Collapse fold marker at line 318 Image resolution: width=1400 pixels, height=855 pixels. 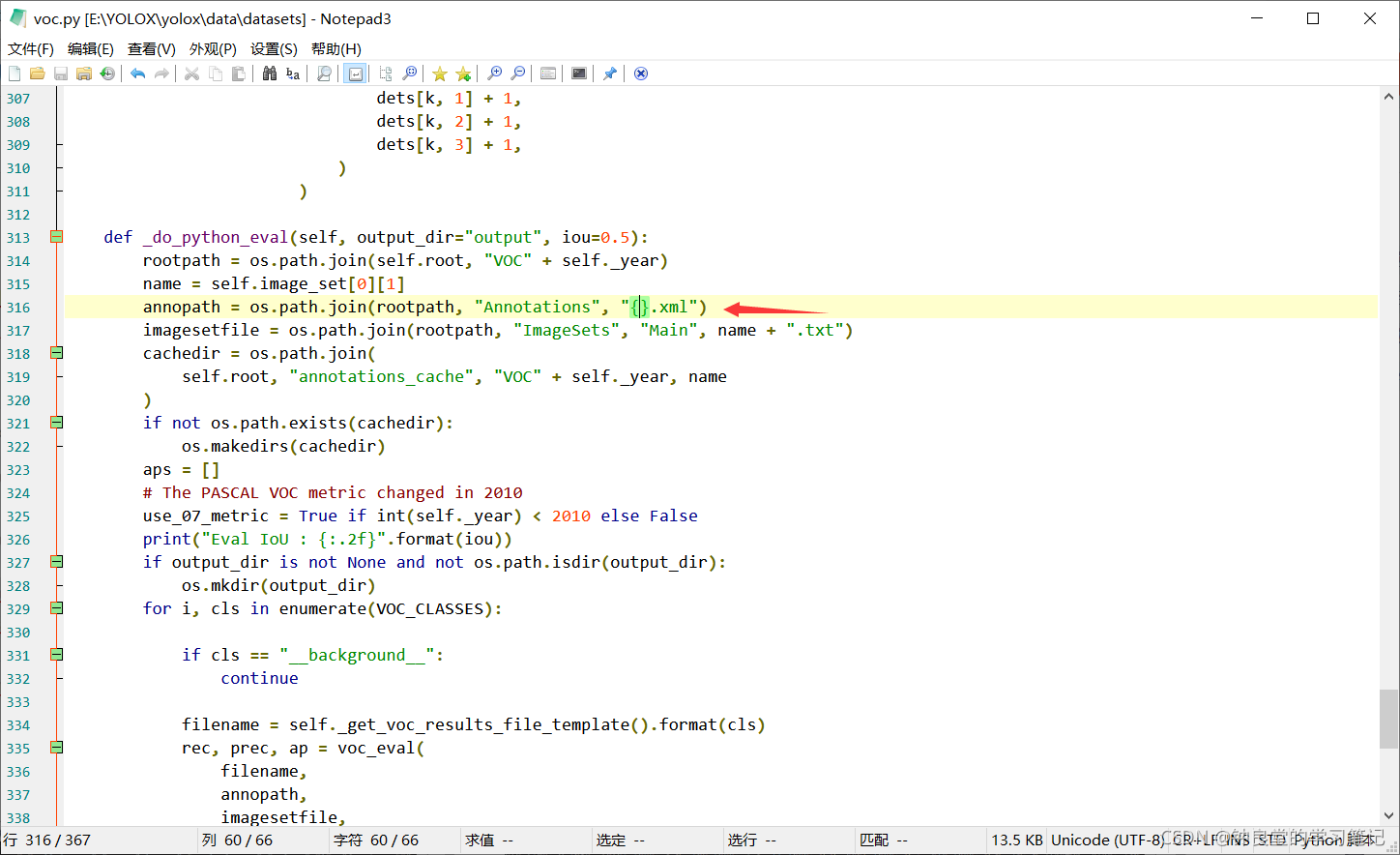(57, 353)
